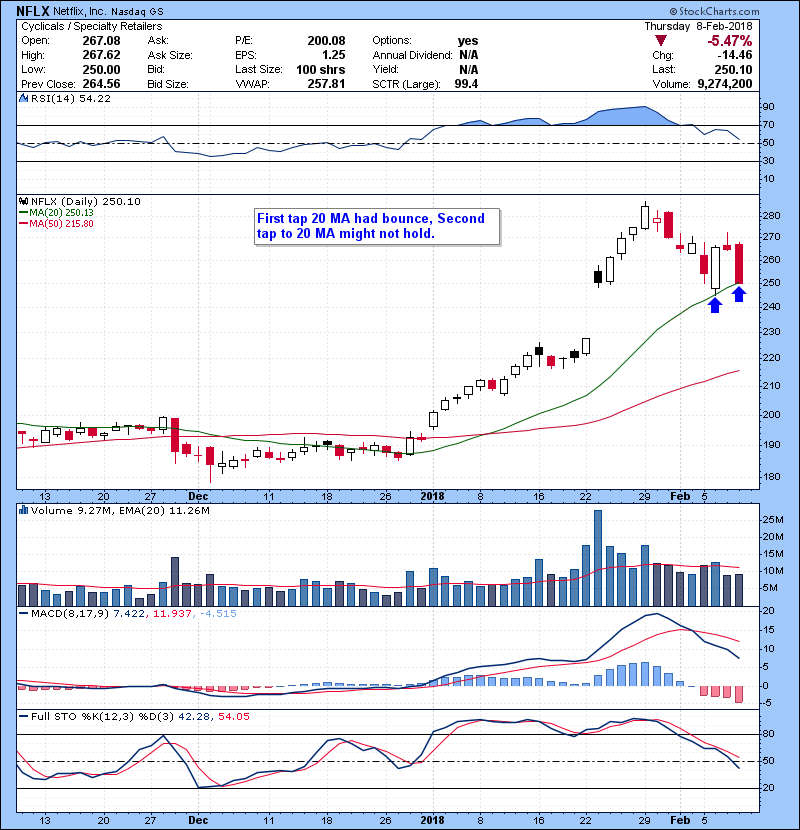Click the candlestick icon beside NFLX (Daily)

[23, 201]
